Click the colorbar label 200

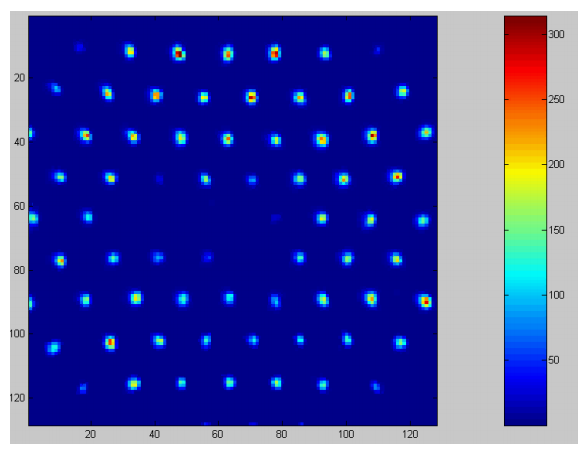click(556, 164)
